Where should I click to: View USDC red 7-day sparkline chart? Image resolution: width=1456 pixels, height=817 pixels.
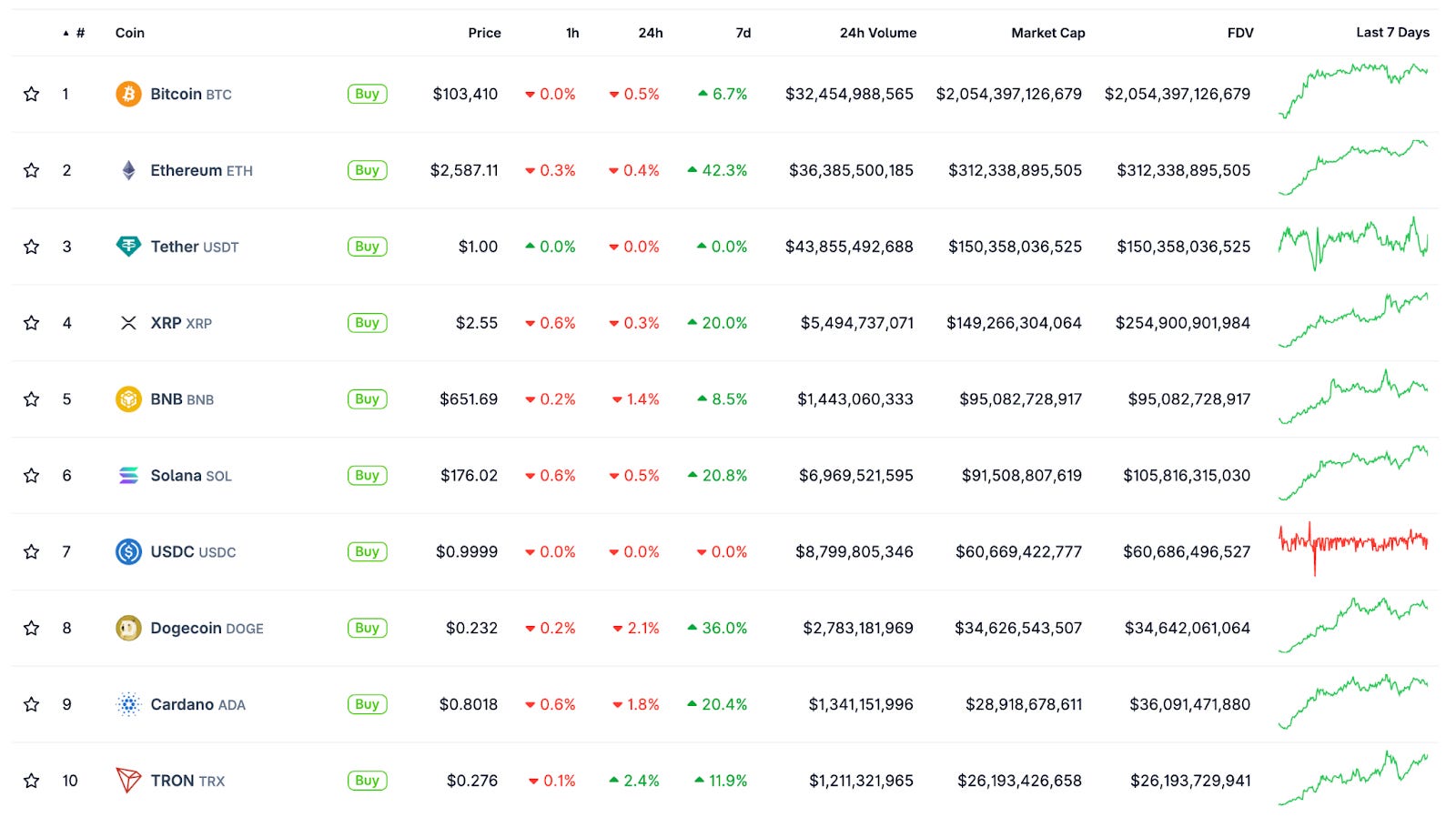coord(1353,548)
